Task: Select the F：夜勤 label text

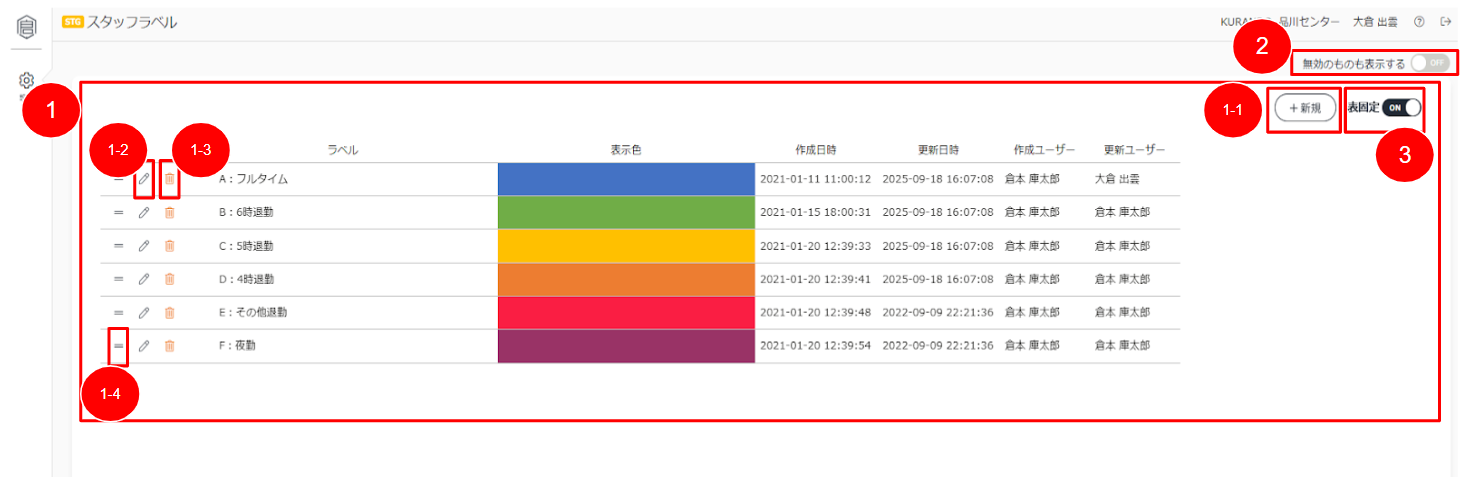Action: (238, 346)
